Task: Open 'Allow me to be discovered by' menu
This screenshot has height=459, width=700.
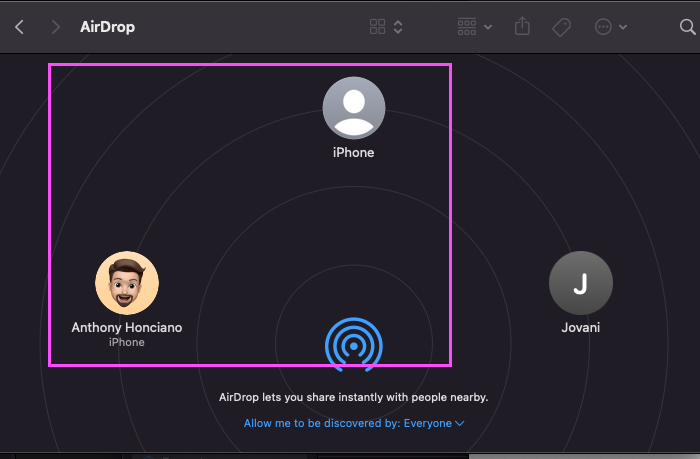Action: [x=354, y=423]
